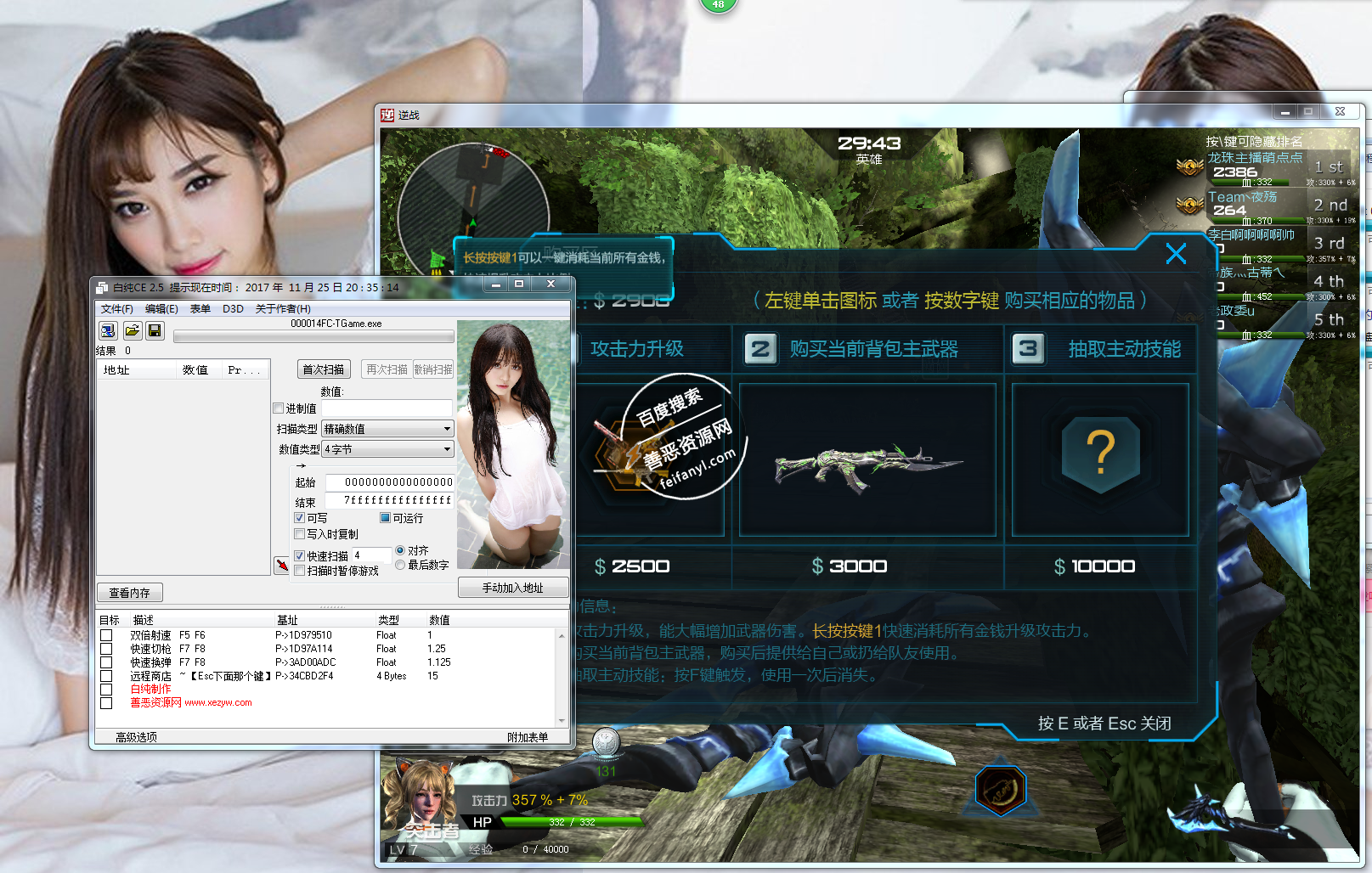This screenshot has height=873, width=1372.
Task: Check the 扫描时暂停游戏 option
Action: pyautogui.click(x=299, y=571)
